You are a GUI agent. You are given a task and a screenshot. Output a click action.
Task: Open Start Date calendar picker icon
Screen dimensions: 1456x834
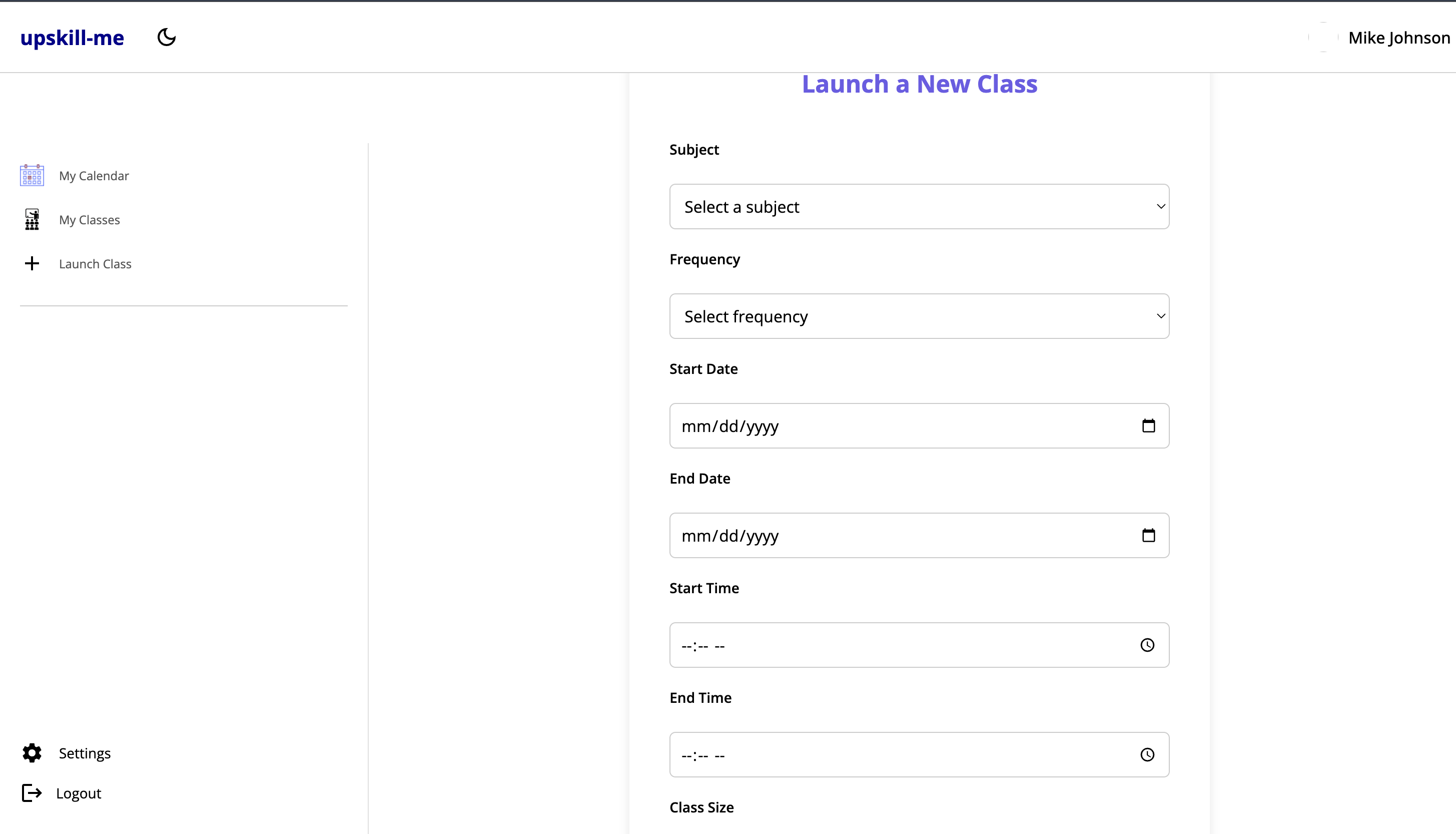pyautogui.click(x=1148, y=426)
